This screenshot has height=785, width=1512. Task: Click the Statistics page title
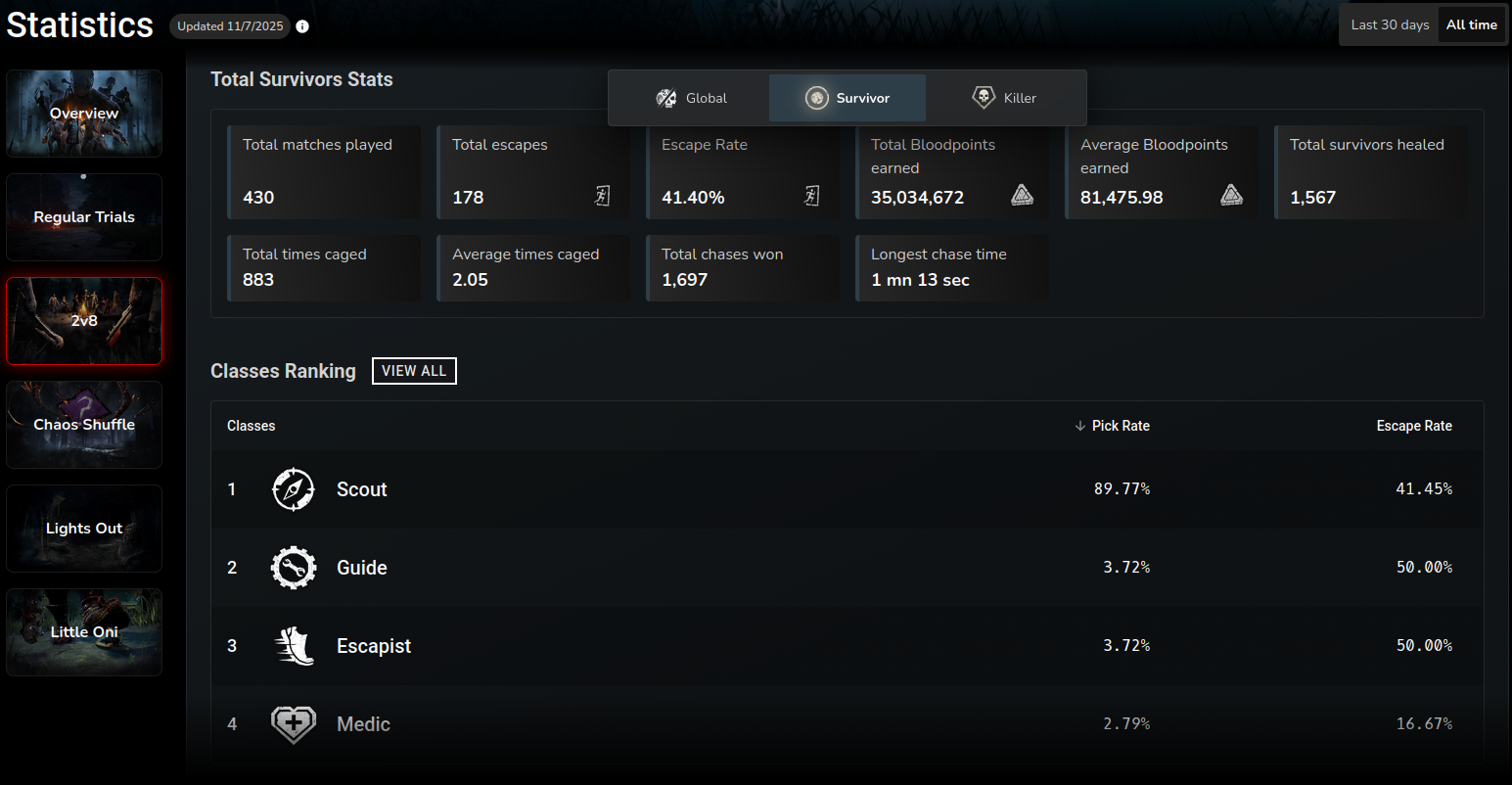79,24
